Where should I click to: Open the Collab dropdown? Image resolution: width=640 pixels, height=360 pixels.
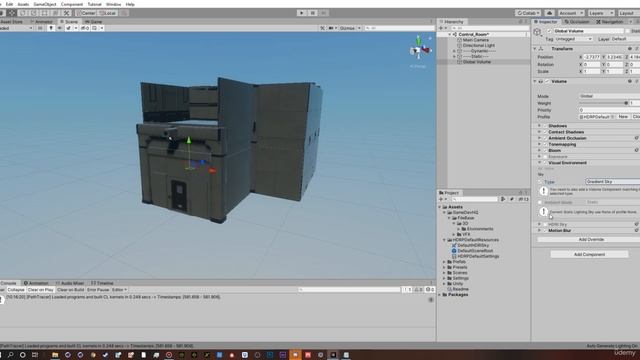coord(528,13)
